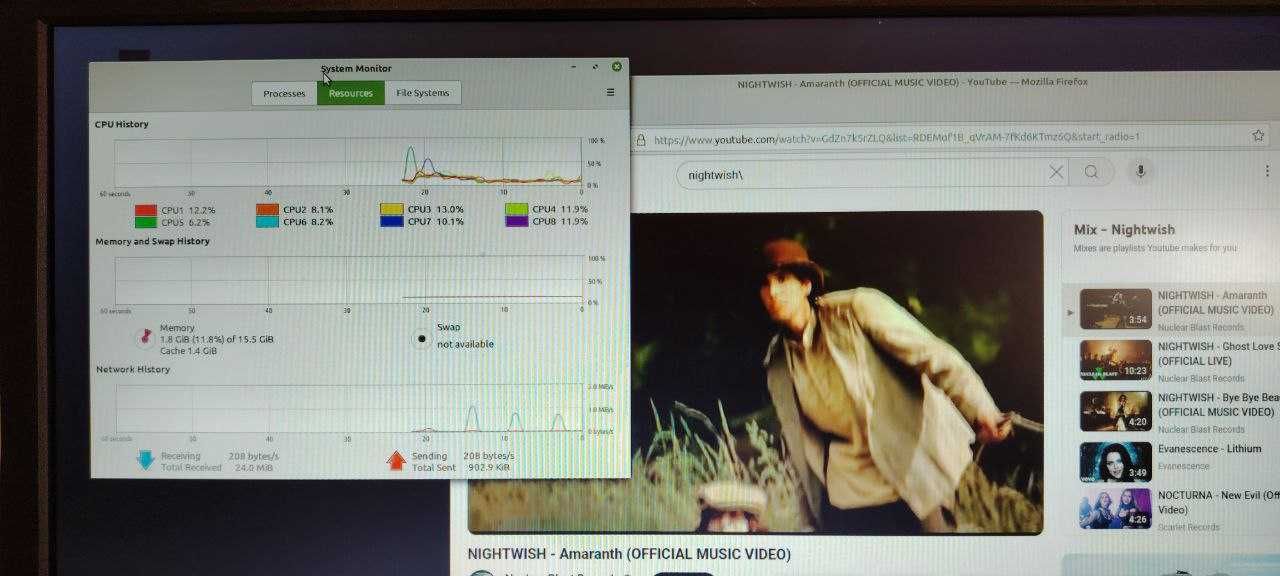Clear the YouTube search query with X
Viewport: 1280px width, 576px height.
[x=1056, y=173]
